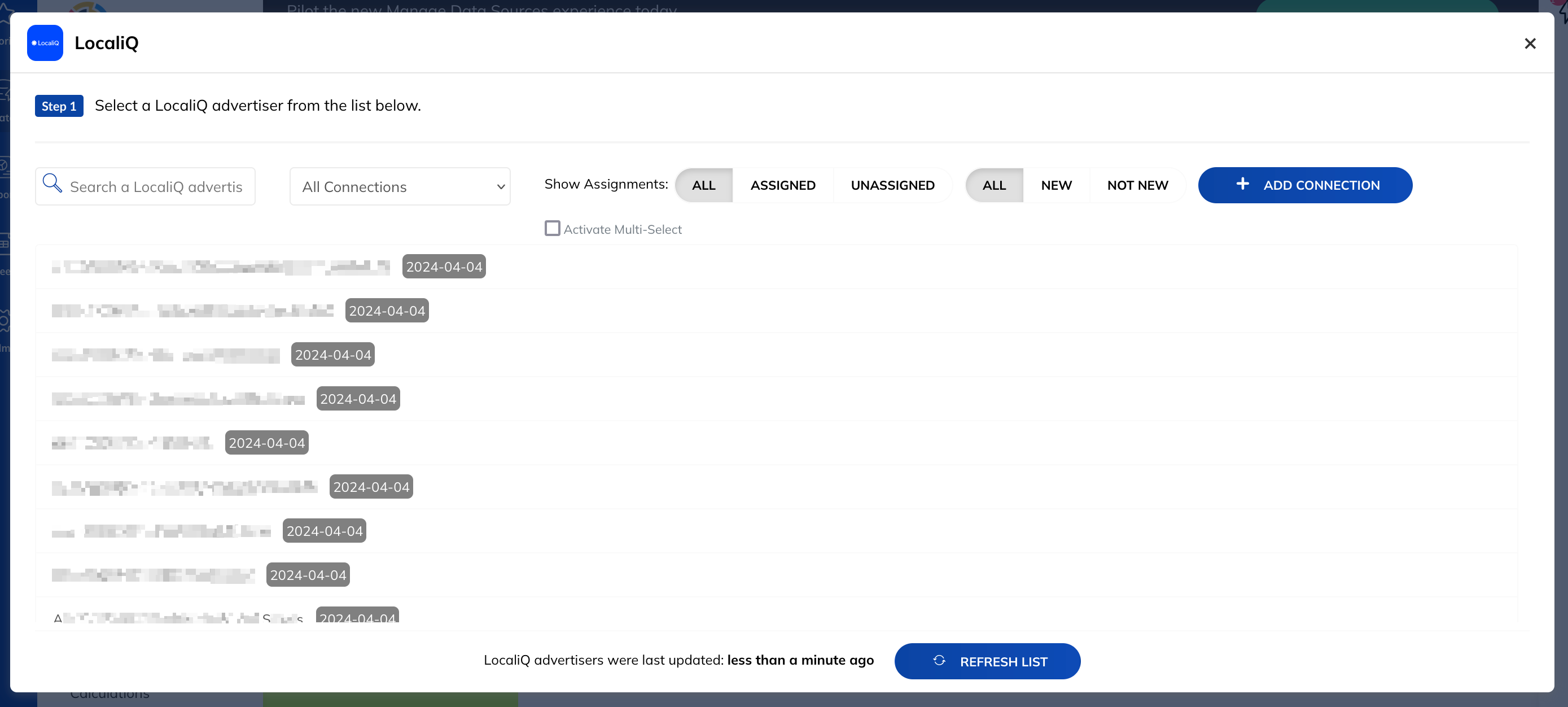The image size is (1568, 707).
Task: Close the LocaliQ dialog
Action: point(1529,44)
